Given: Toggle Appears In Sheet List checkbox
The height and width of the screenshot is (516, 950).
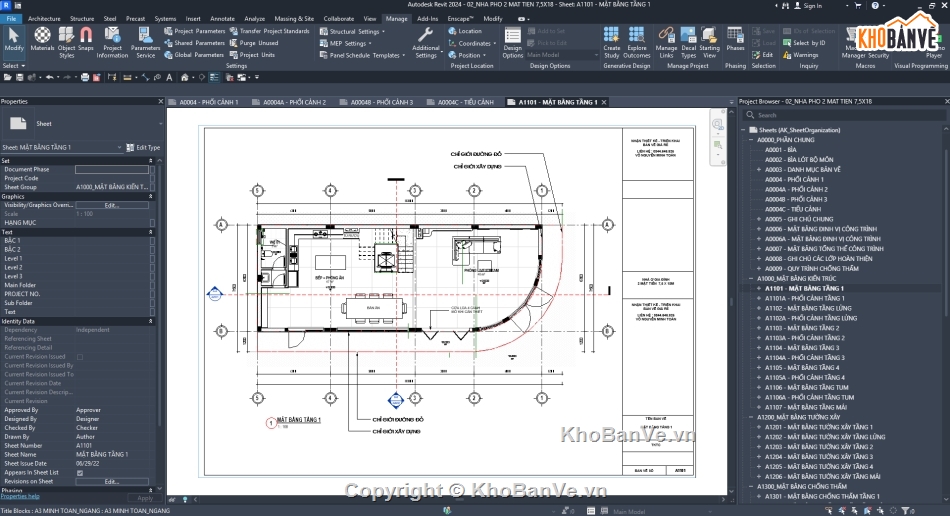Looking at the screenshot, I should [x=80, y=472].
